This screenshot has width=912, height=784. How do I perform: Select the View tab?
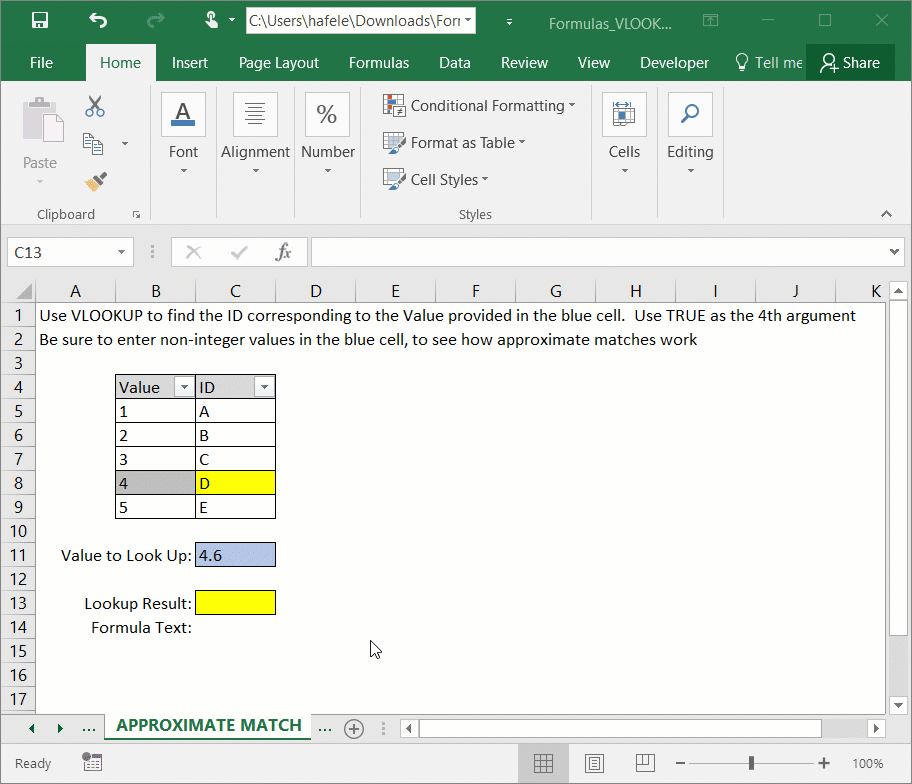coord(593,63)
